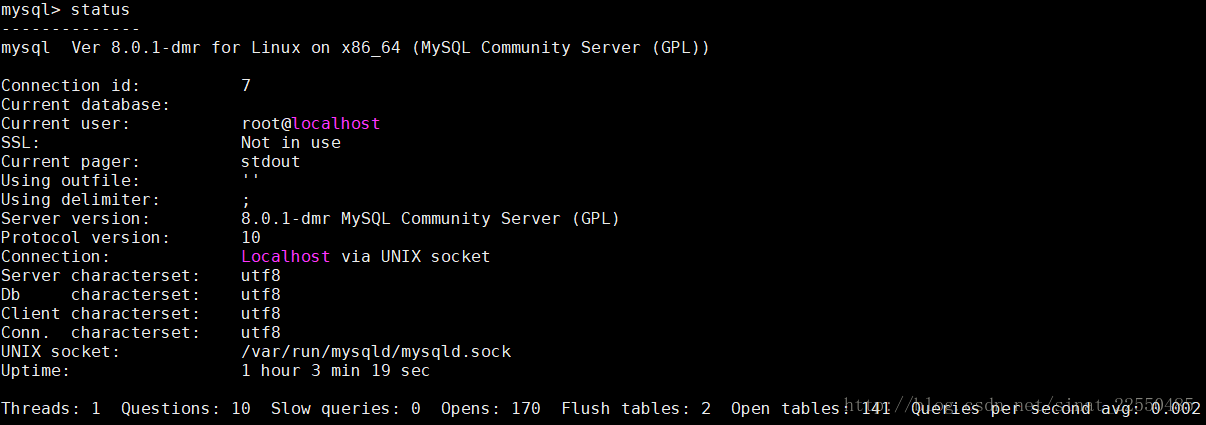1206x425 pixels.
Task: Click the magenta "Localhost" in the Connection row
Action: click(x=285, y=257)
